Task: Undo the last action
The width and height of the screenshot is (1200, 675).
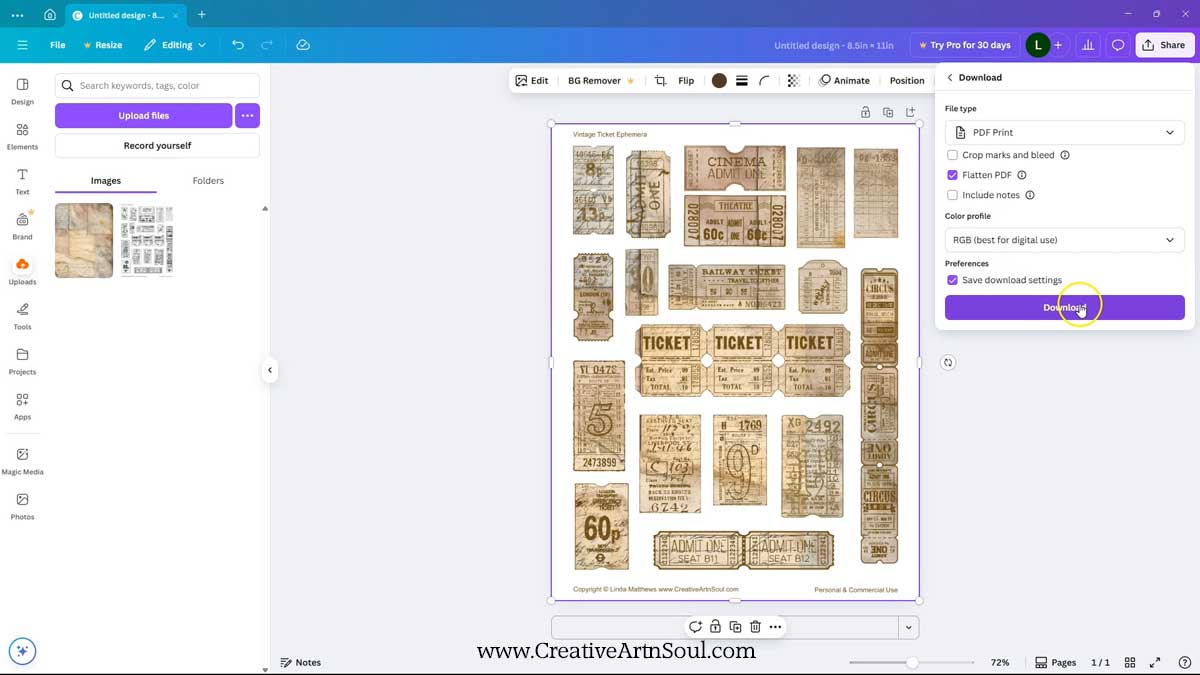Action: click(237, 45)
